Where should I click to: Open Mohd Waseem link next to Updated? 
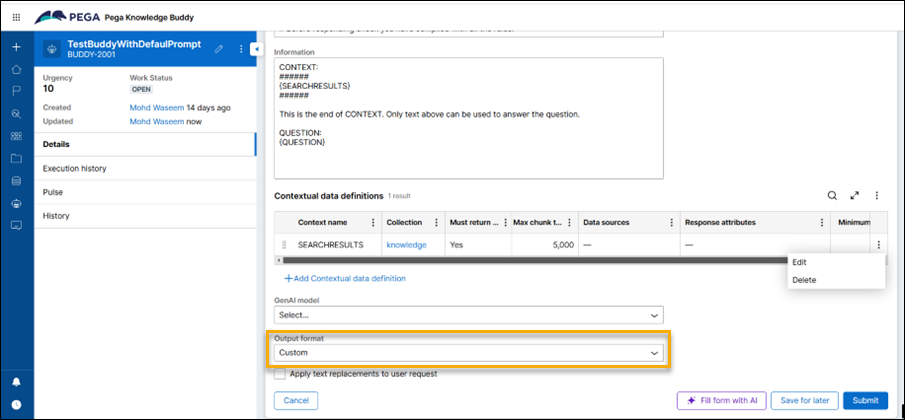tap(156, 121)
